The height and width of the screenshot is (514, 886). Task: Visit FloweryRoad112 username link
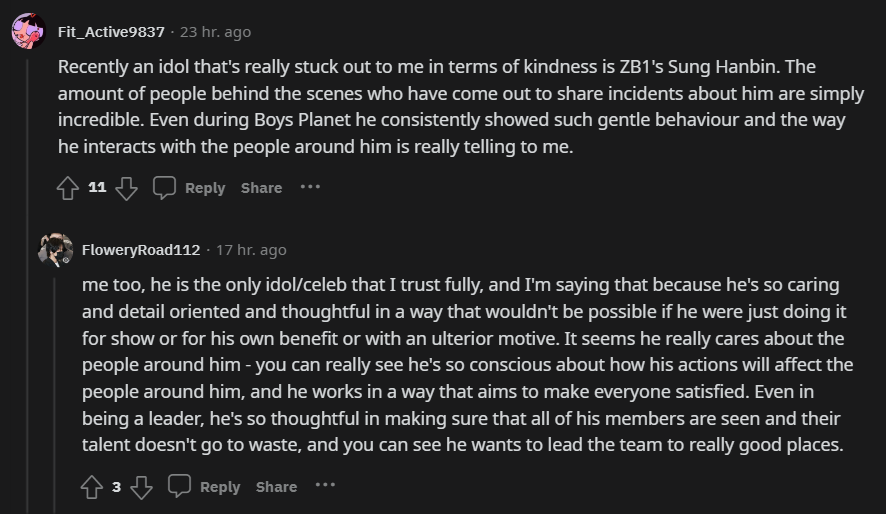click(141, 250)
